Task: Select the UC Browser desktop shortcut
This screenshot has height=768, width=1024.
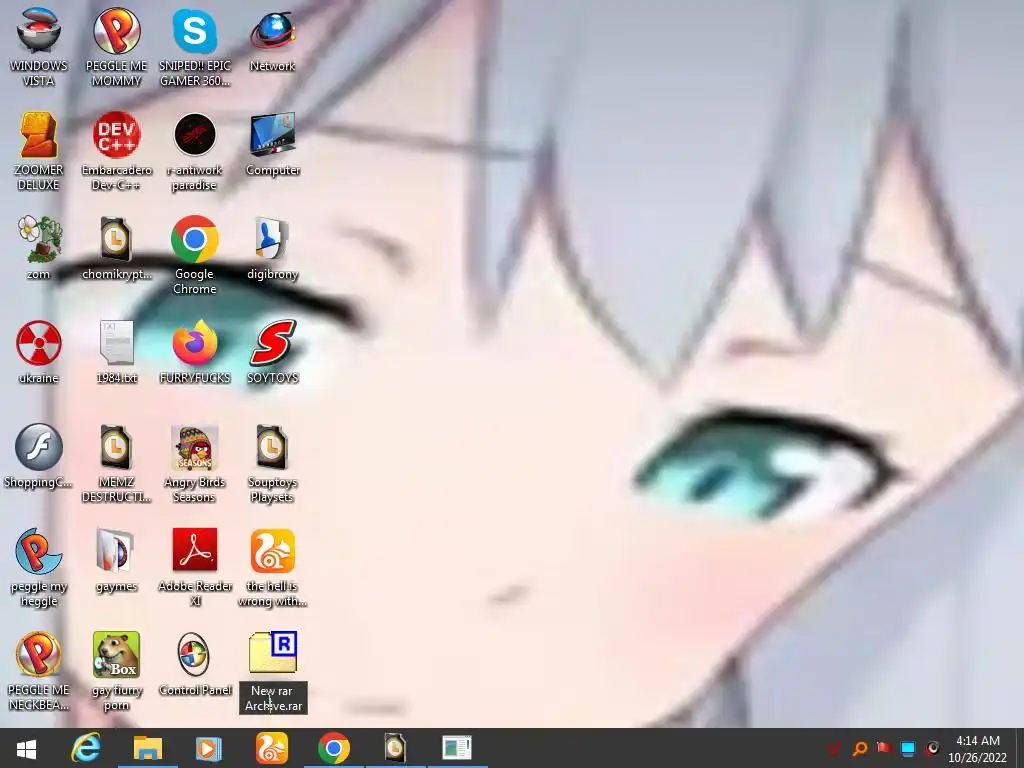Action: click(272, 566)
